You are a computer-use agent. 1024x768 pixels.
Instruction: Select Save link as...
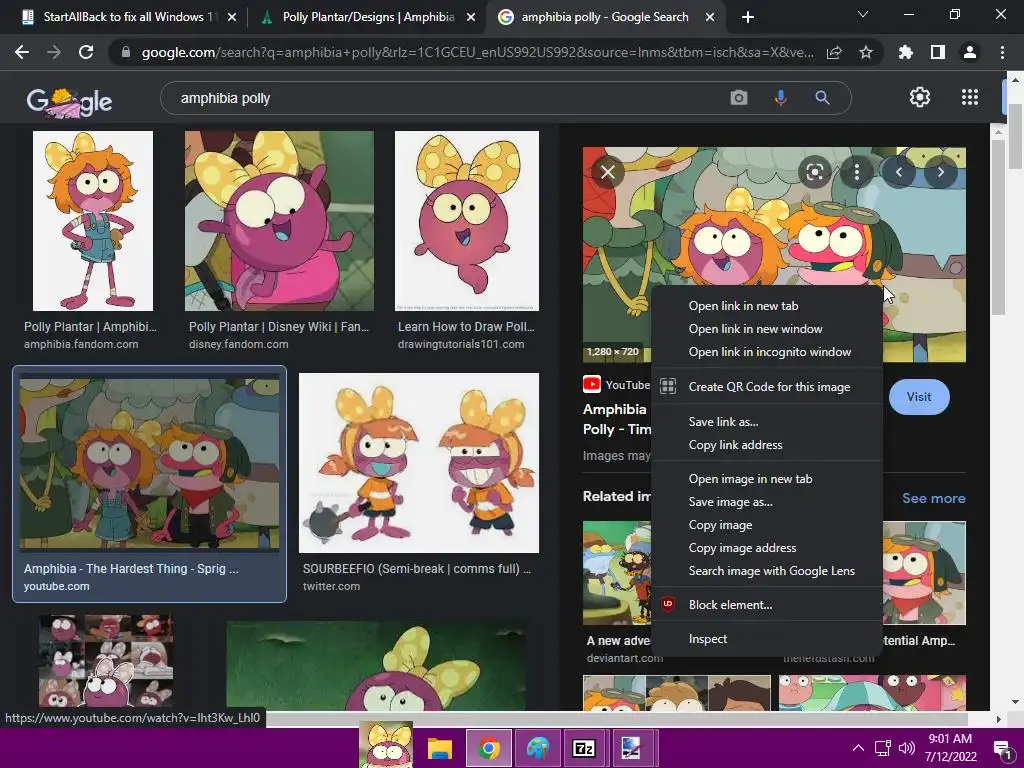tap(767, 422)
